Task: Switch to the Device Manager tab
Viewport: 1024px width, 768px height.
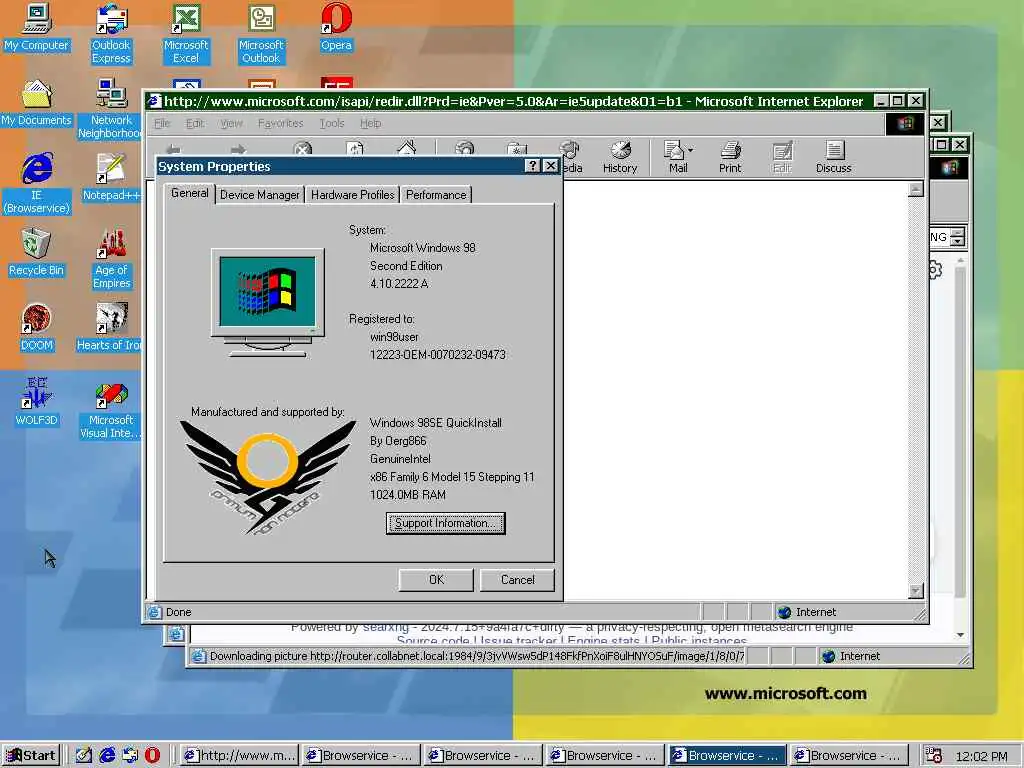Action: pos(259,195)
